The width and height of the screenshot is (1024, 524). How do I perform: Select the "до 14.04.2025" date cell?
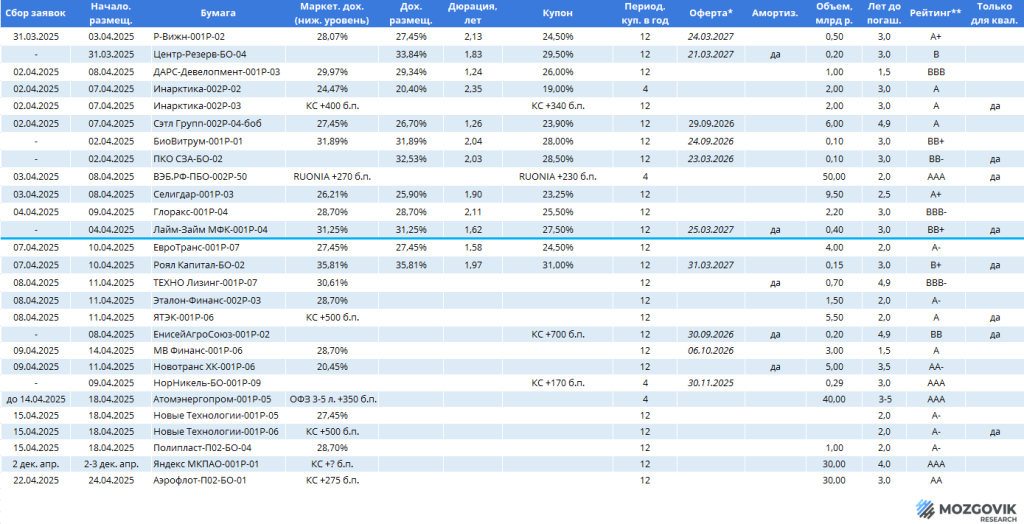(x=36, y=399)
